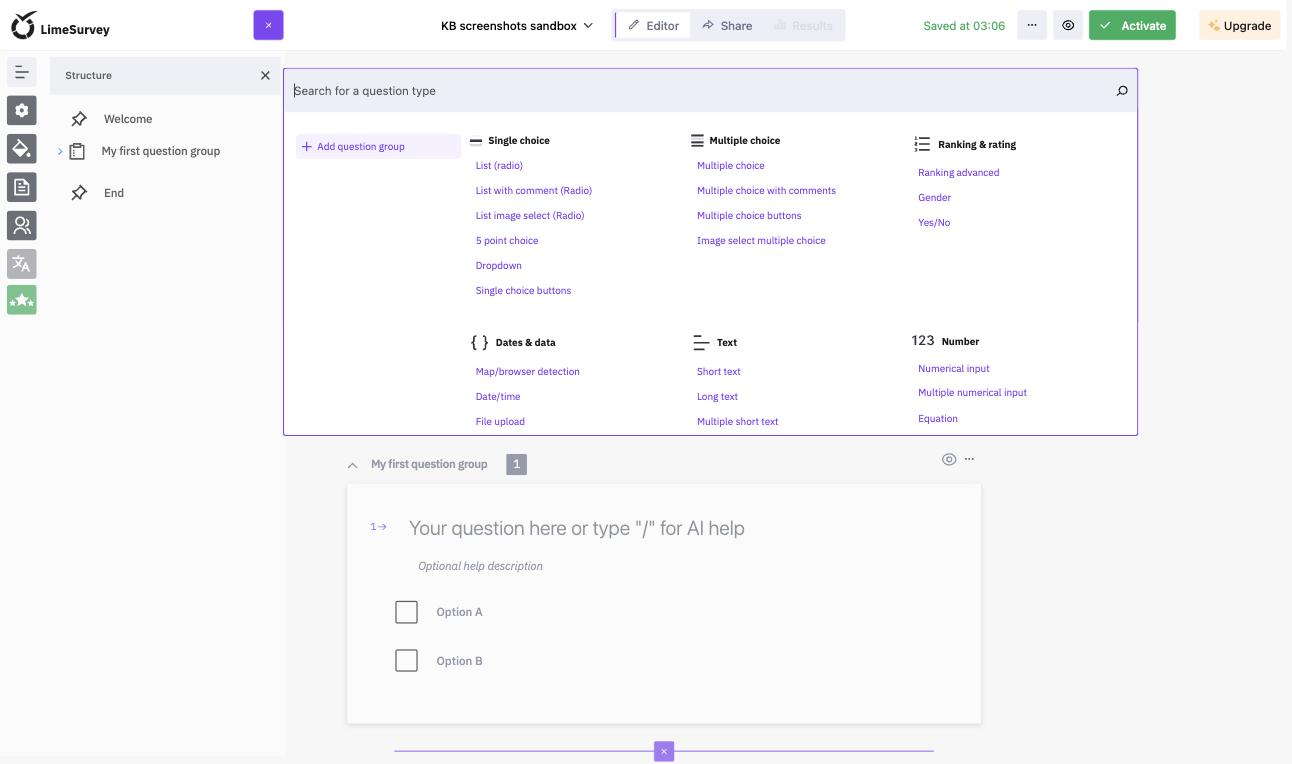Open KB screenshots sandbox survey dropdown
Screen dimensions: 1292x764
tap(517, 25)
